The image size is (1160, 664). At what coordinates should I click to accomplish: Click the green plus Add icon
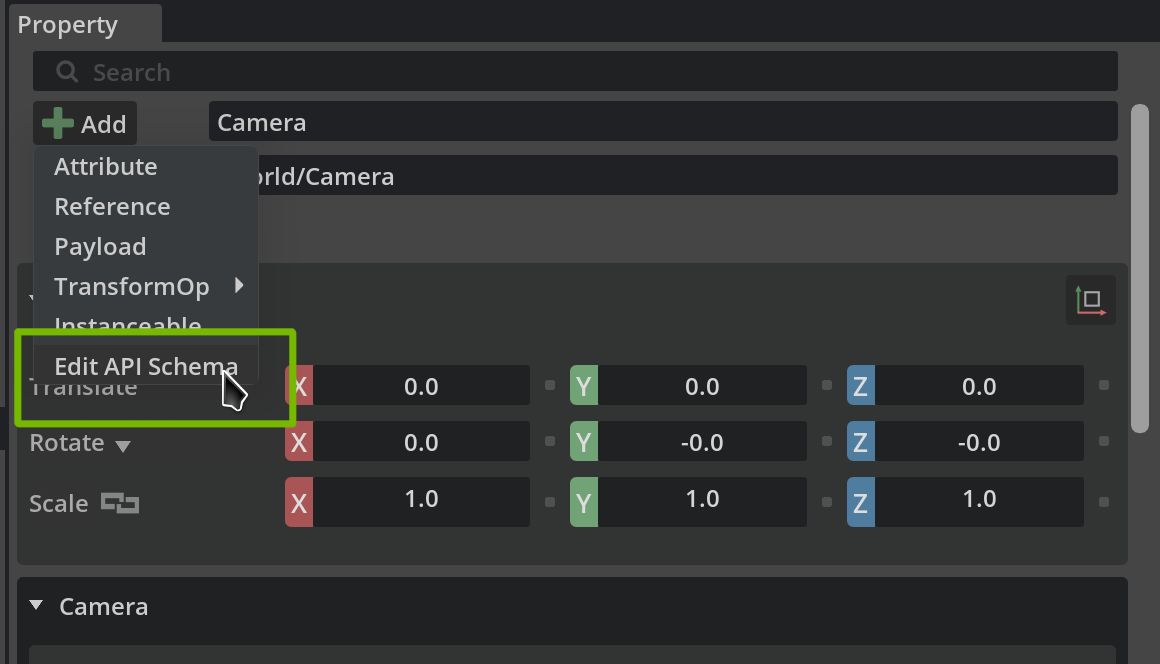[x=58, y=124]
